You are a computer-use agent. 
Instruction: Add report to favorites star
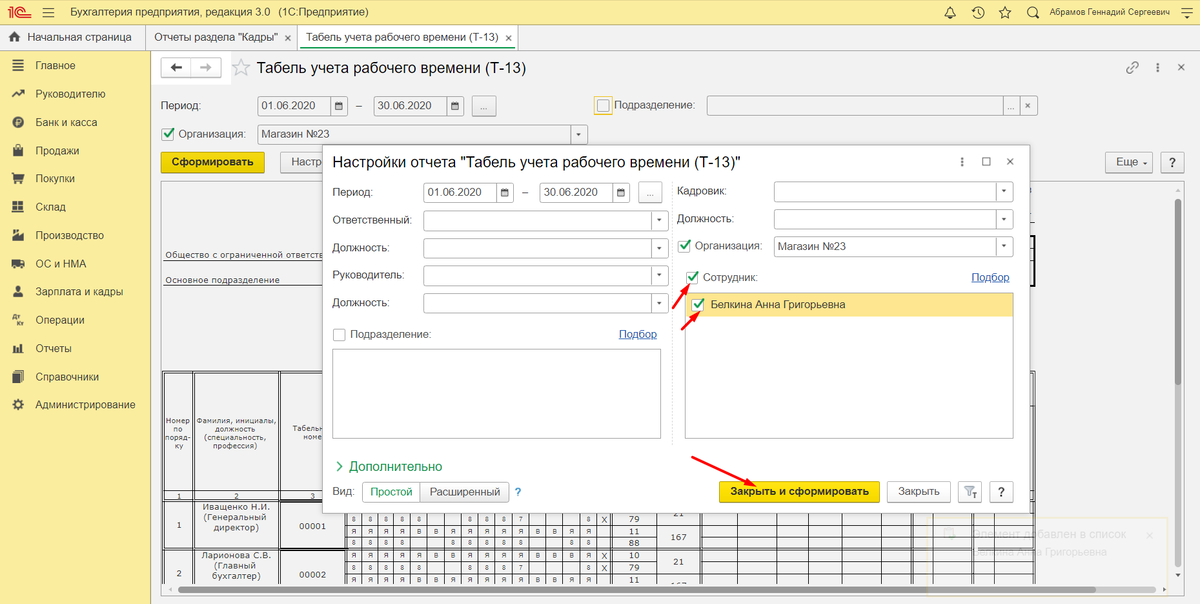coord(240,68)
